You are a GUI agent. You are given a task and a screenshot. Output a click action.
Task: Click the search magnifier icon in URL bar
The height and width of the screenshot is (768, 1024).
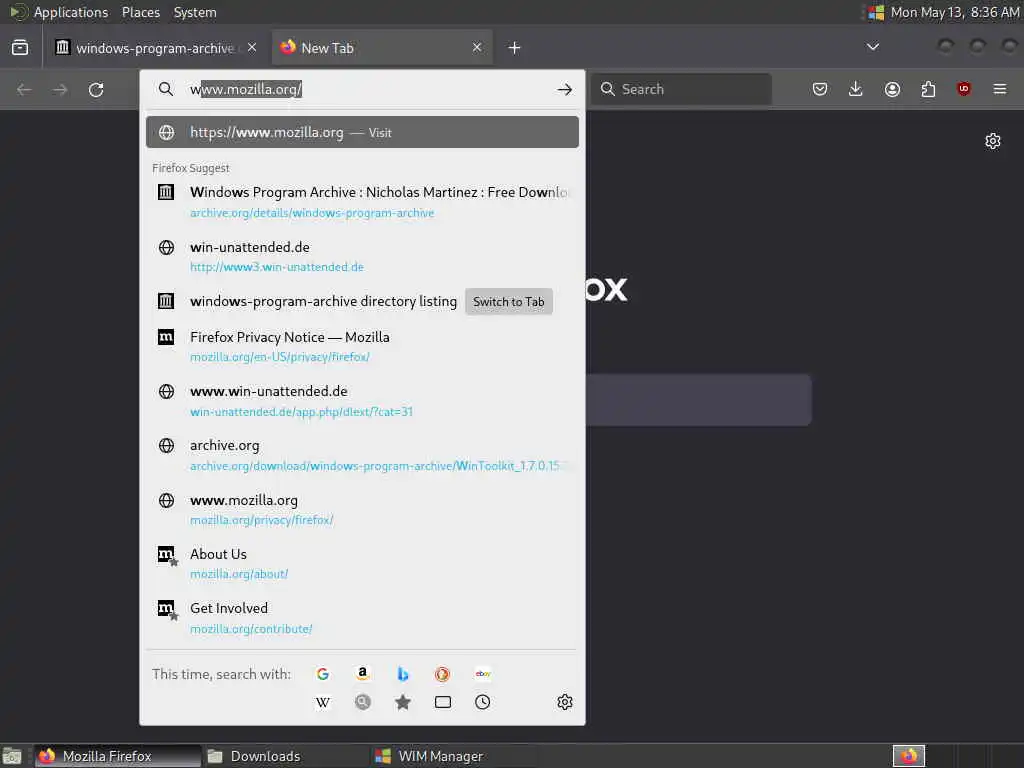click(166, 89)
